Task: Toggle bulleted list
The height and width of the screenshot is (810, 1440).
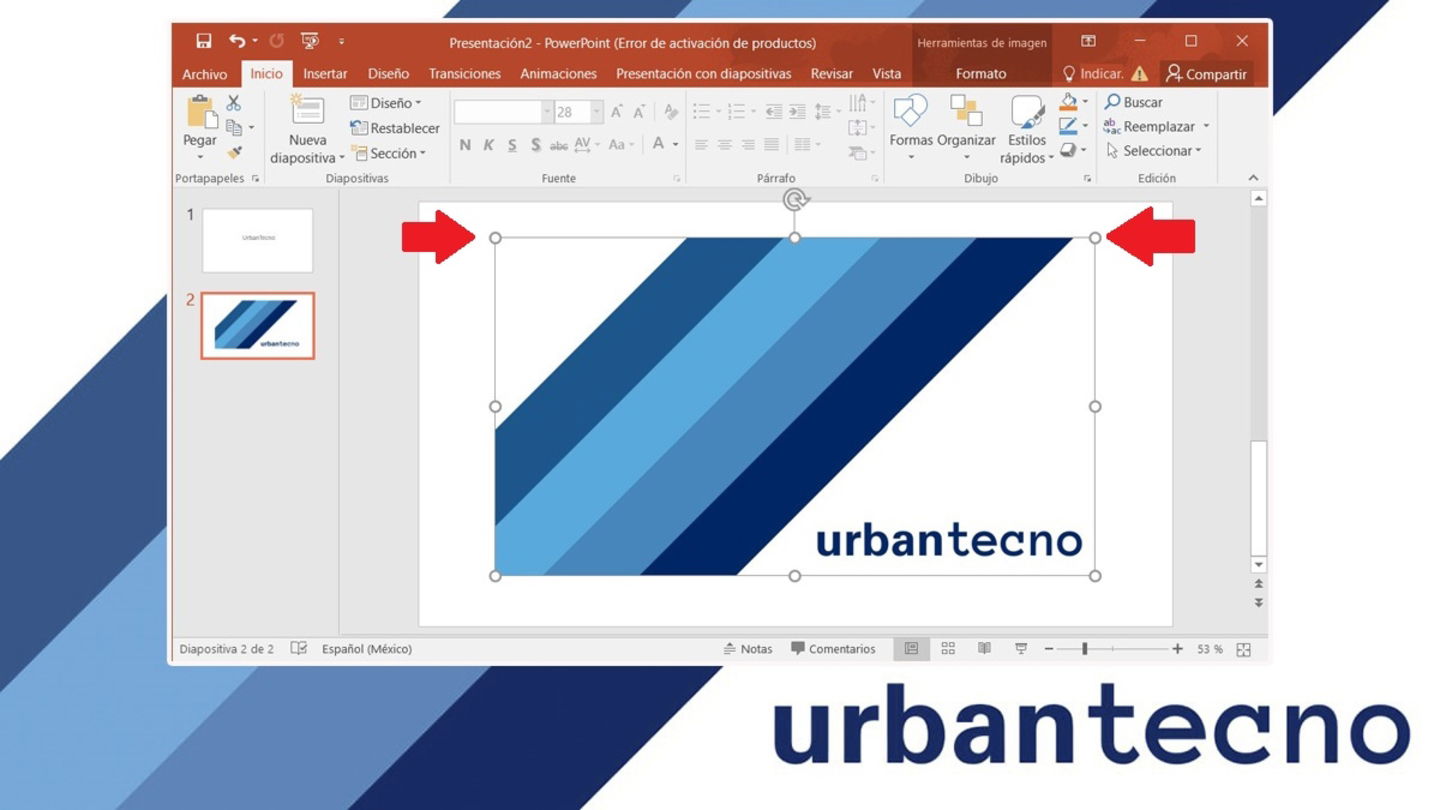Action: pyautogui.click(x=702, y=112)
